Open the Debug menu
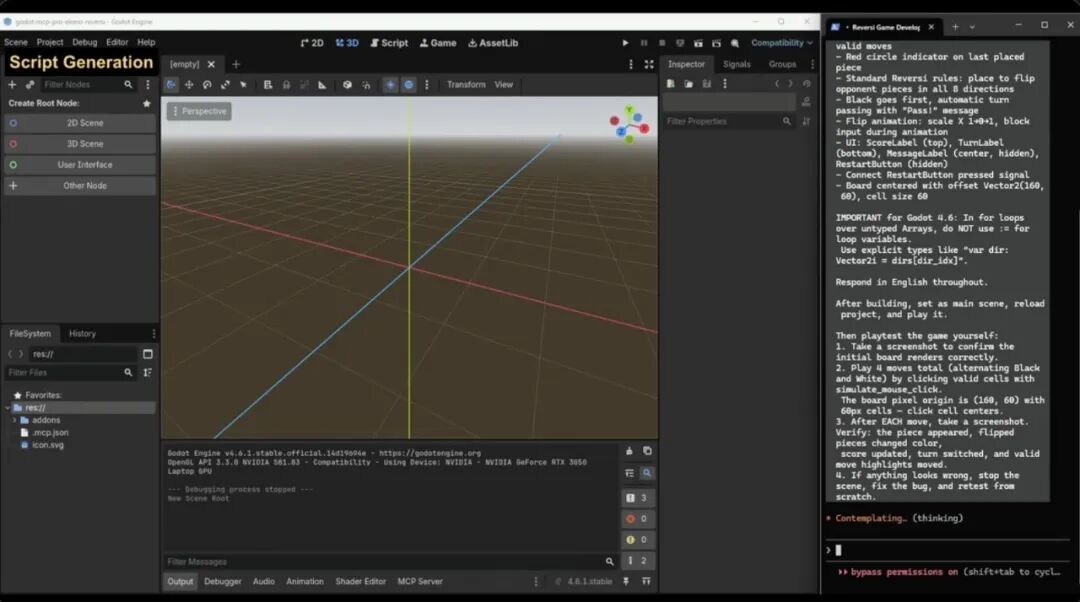This screenshot has width=1080, height=602. [x=85, y=42]
